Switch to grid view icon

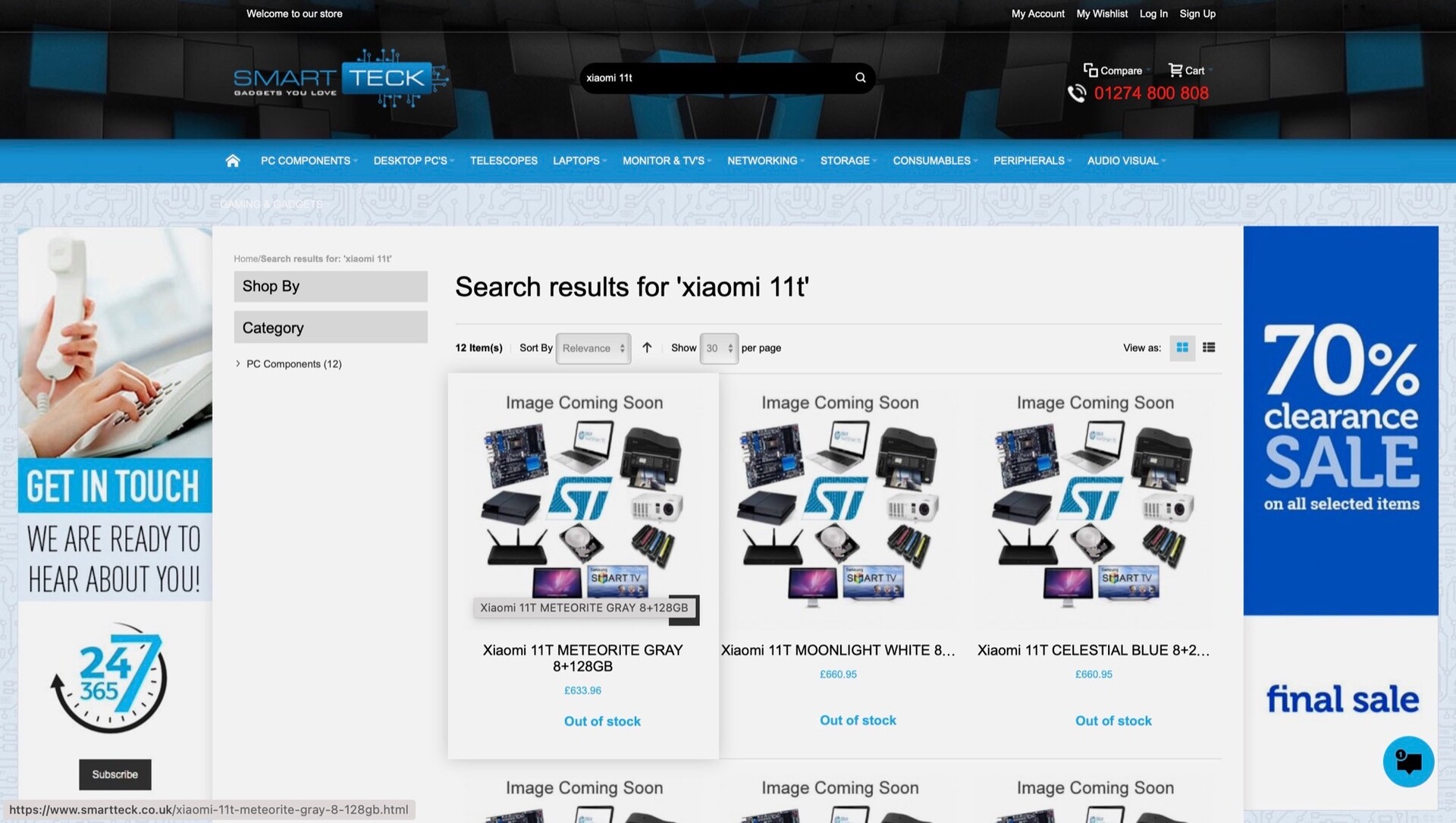[x=1181, y=347]
